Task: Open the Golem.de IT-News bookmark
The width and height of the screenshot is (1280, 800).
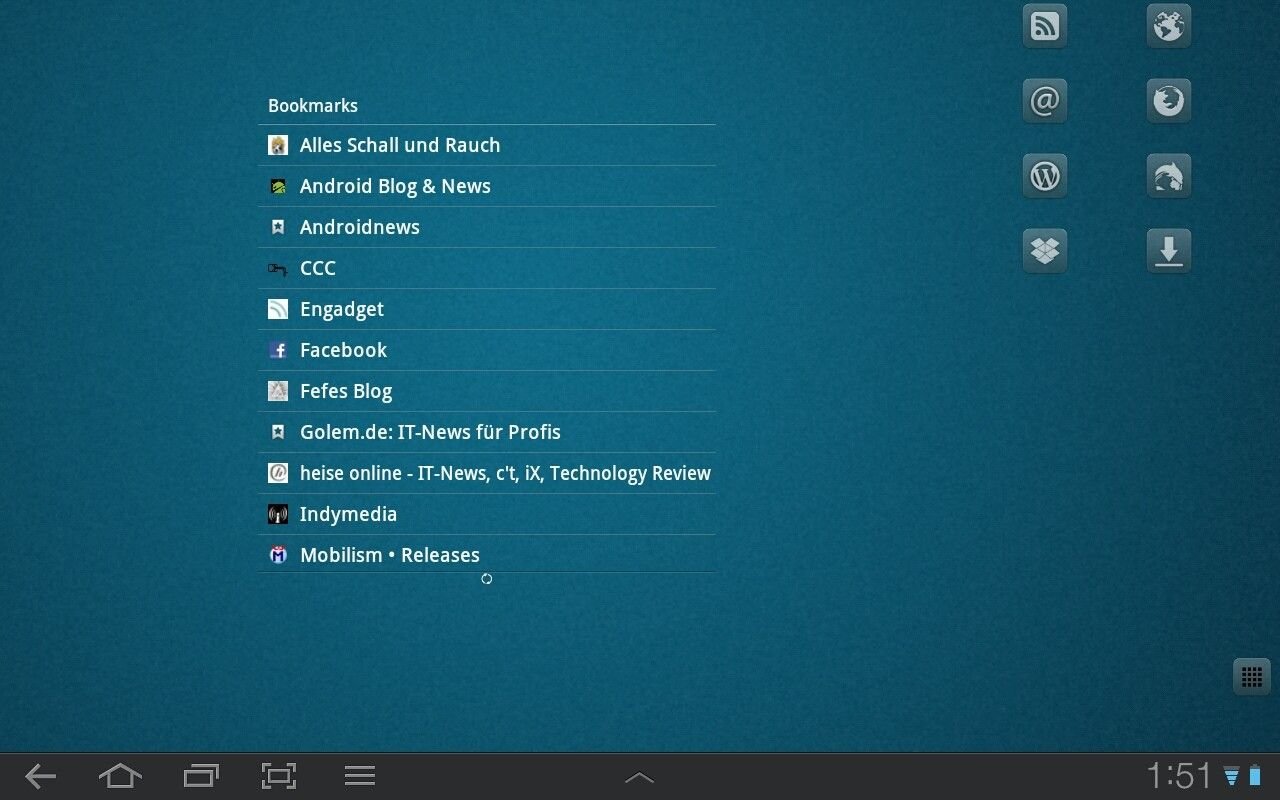Action: 487,432
